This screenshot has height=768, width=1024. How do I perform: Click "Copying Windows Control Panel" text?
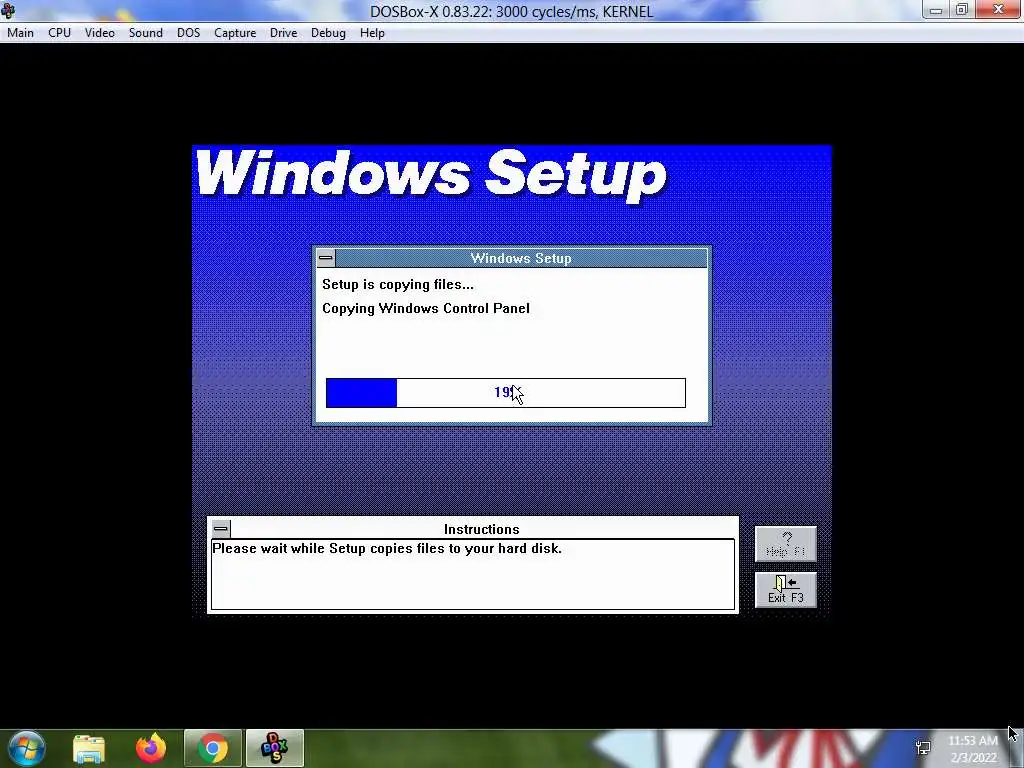click(426, 308)
